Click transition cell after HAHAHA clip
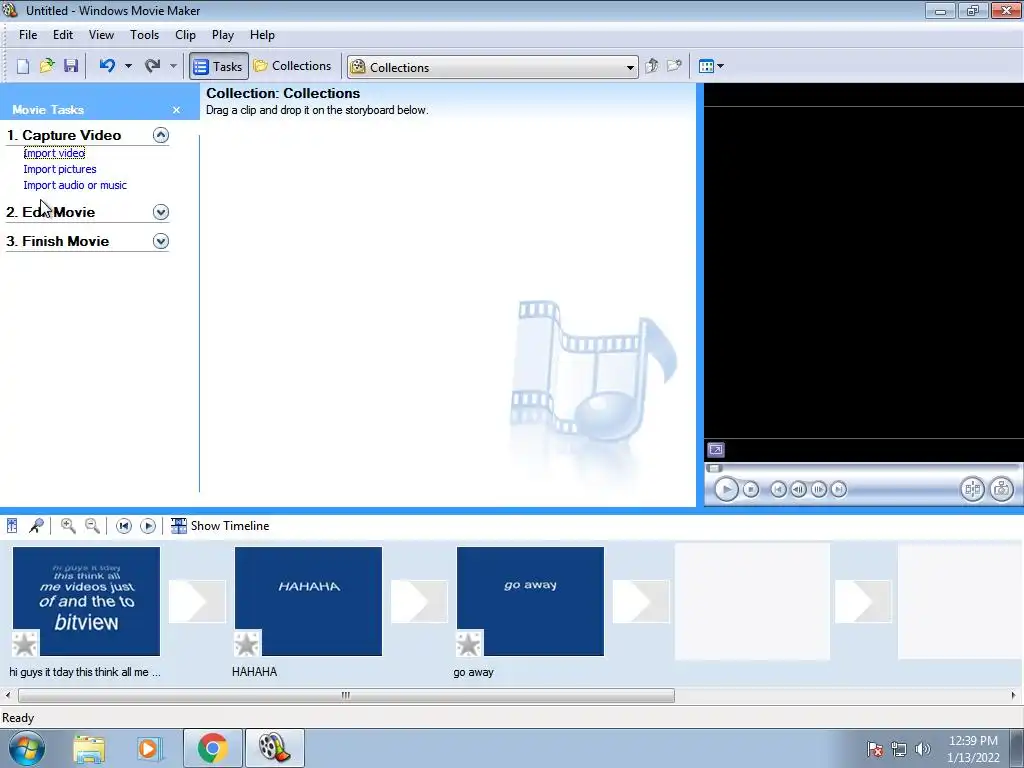 click(419, 601)
